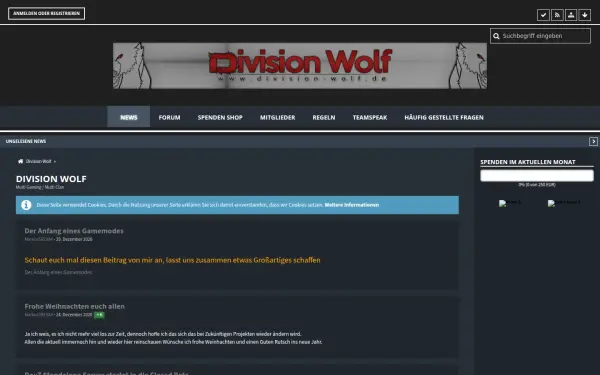
Task: Click first broken image under donation bar
Action: 509,203
